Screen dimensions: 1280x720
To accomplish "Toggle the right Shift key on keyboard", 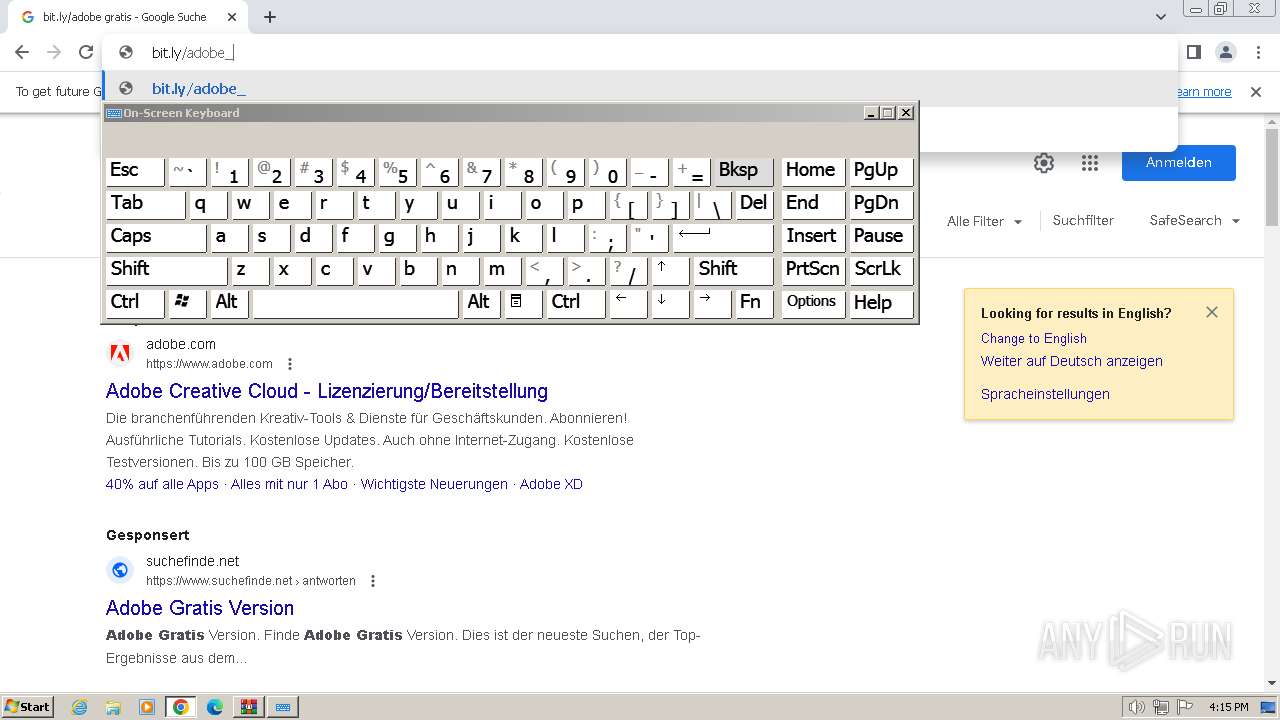I will (x=733, y=269).
